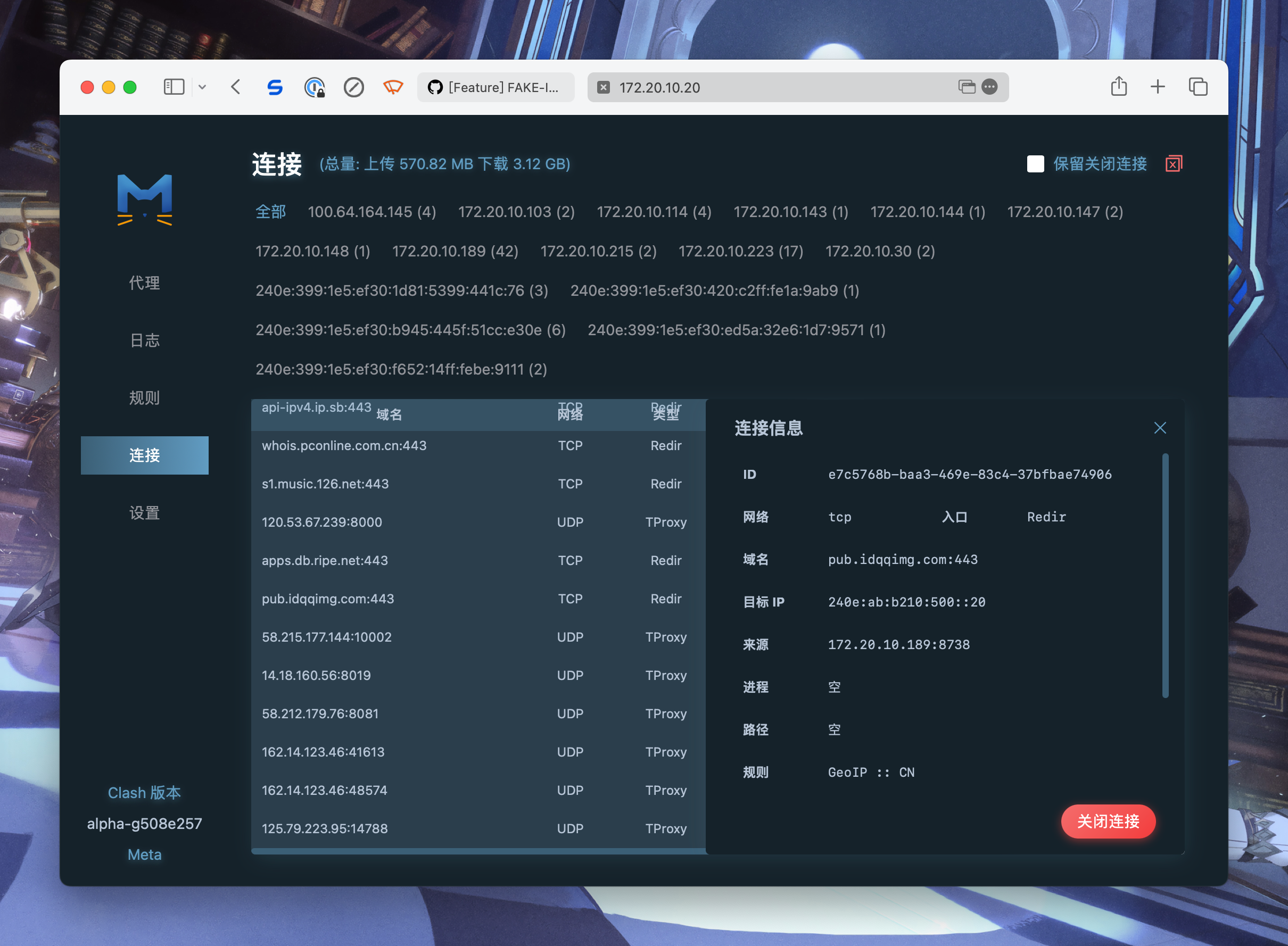Open the address bar ellipsis menu
Screen dimensions: 1288x946
[x=989, y=87]
